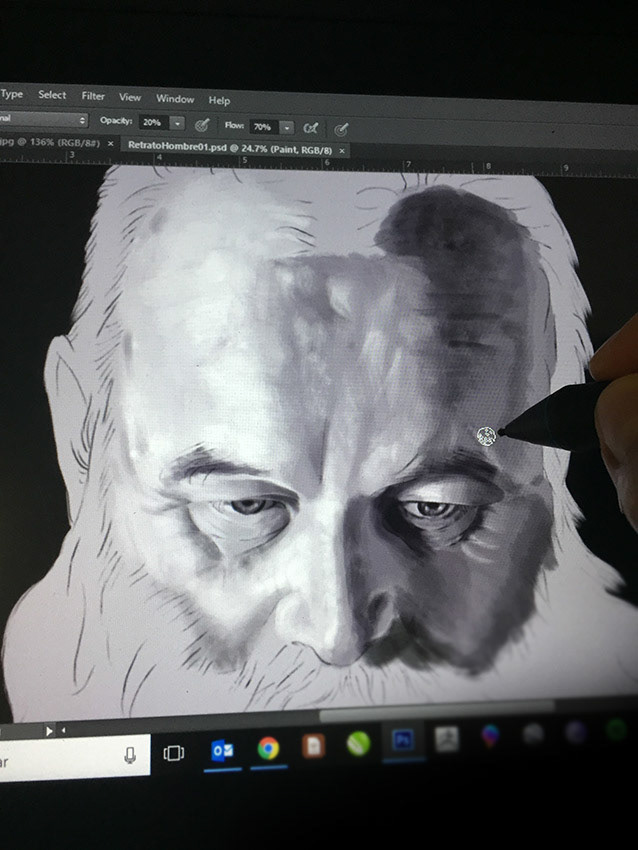Open the multicolored app on the taskbar
This screenshot has height=850, width=638.
point(490,736)
